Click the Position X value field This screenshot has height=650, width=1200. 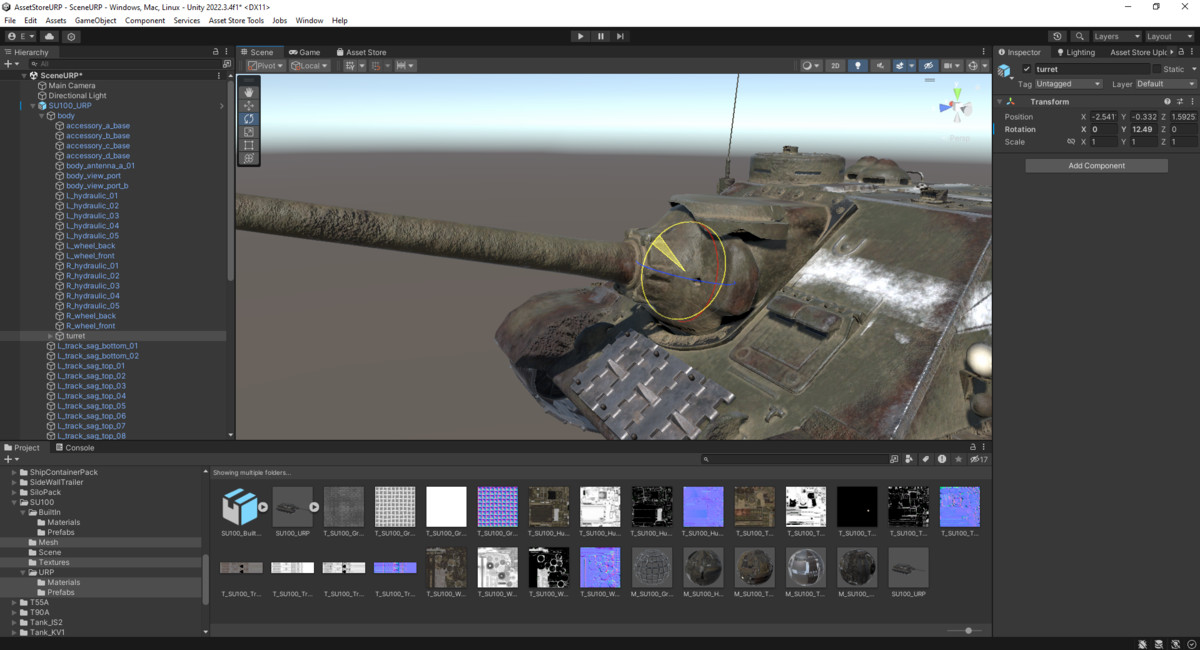[x=1103, y=117]
